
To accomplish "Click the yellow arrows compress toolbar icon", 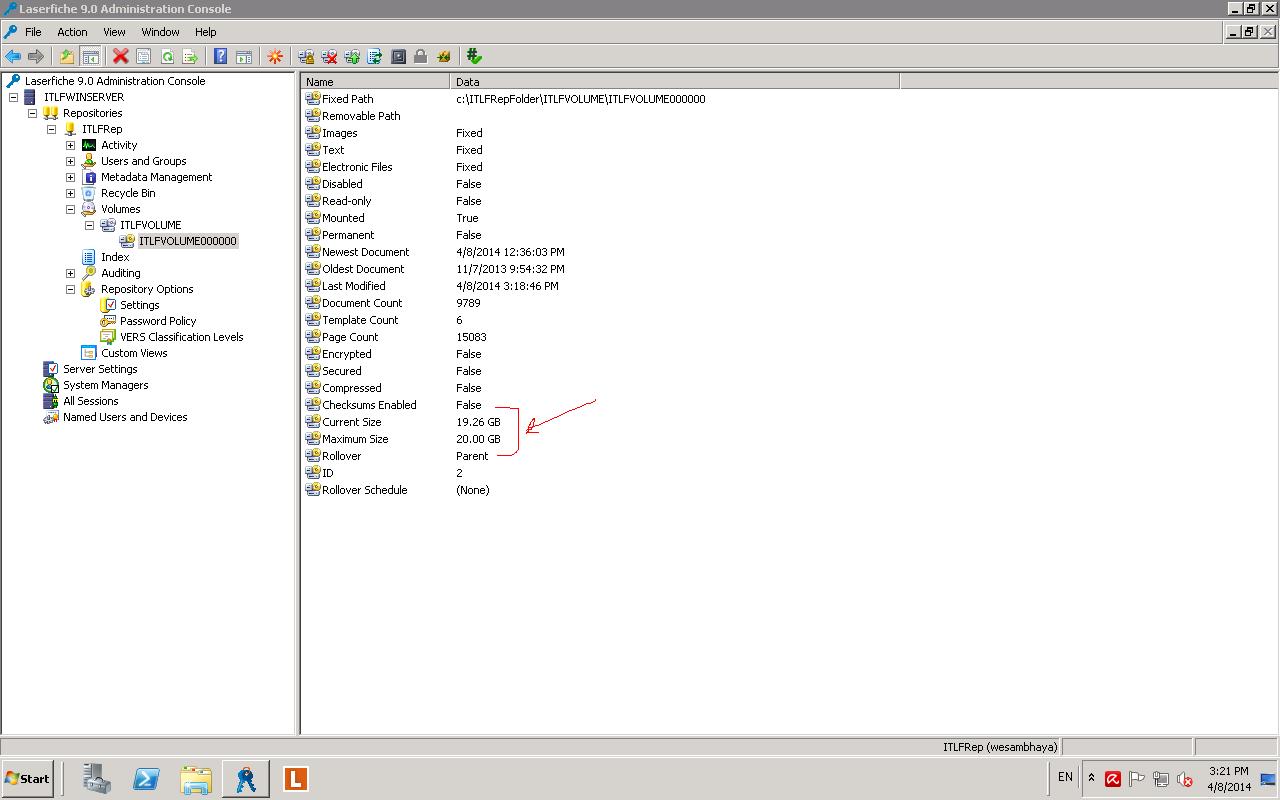I will point(444,57).
